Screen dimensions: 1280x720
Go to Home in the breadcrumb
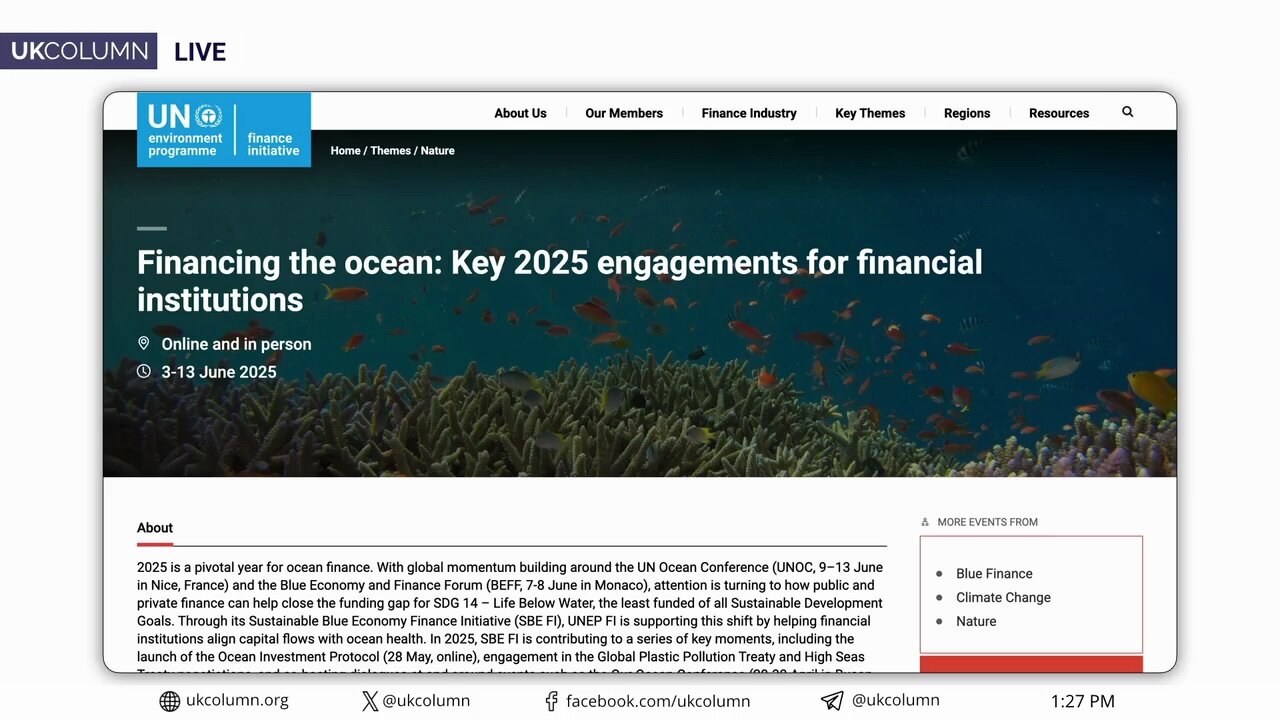pyautogui.click(x=345, y=151)
